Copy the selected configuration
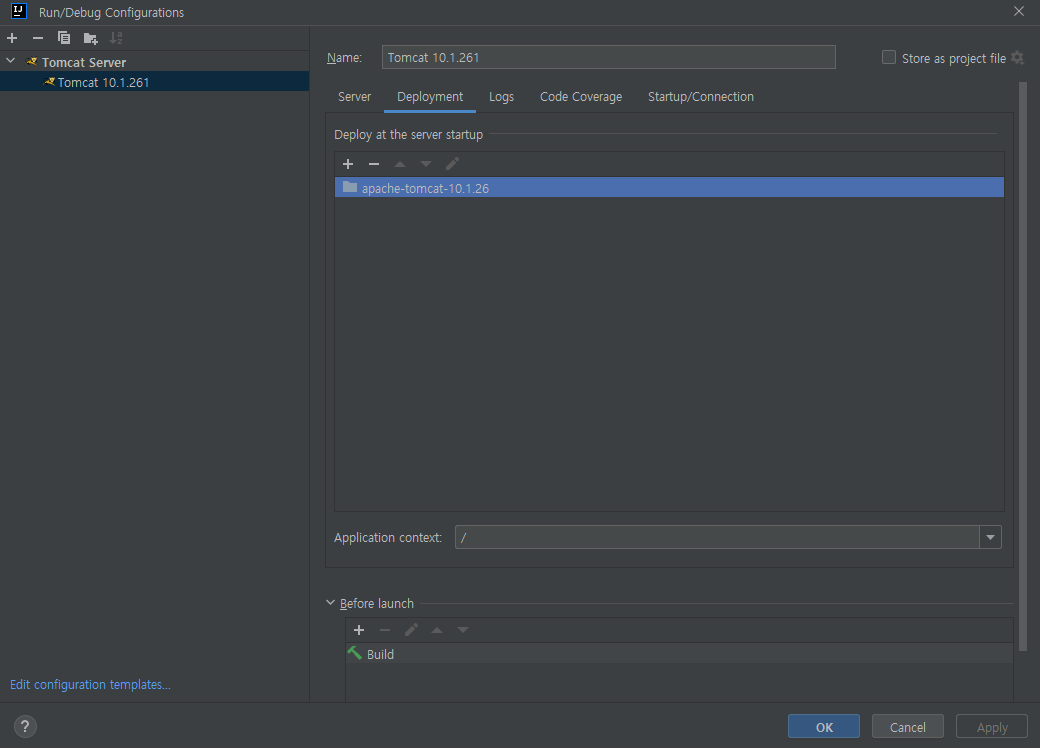The width and height of the screenshot is (1040, 748). click(x=64, y=38)
